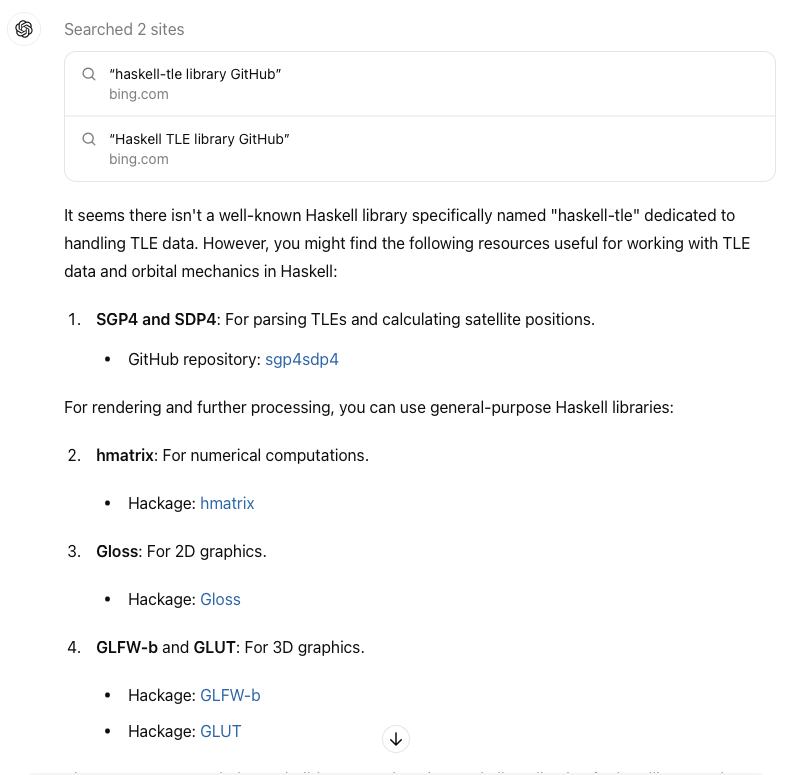Screen dimensions: 794x775
Task: Open the "Haskell TLE library GitHub" search result
Action: click(x=199, y=139)
